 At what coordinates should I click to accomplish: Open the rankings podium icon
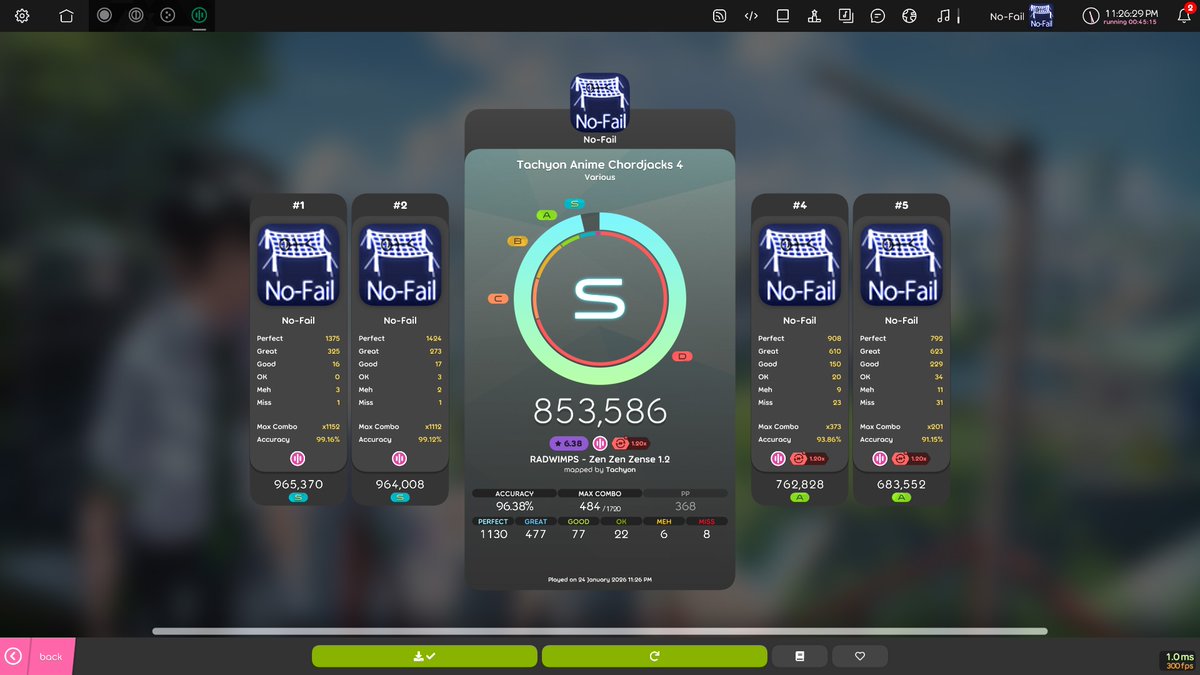tap(815, 16)
